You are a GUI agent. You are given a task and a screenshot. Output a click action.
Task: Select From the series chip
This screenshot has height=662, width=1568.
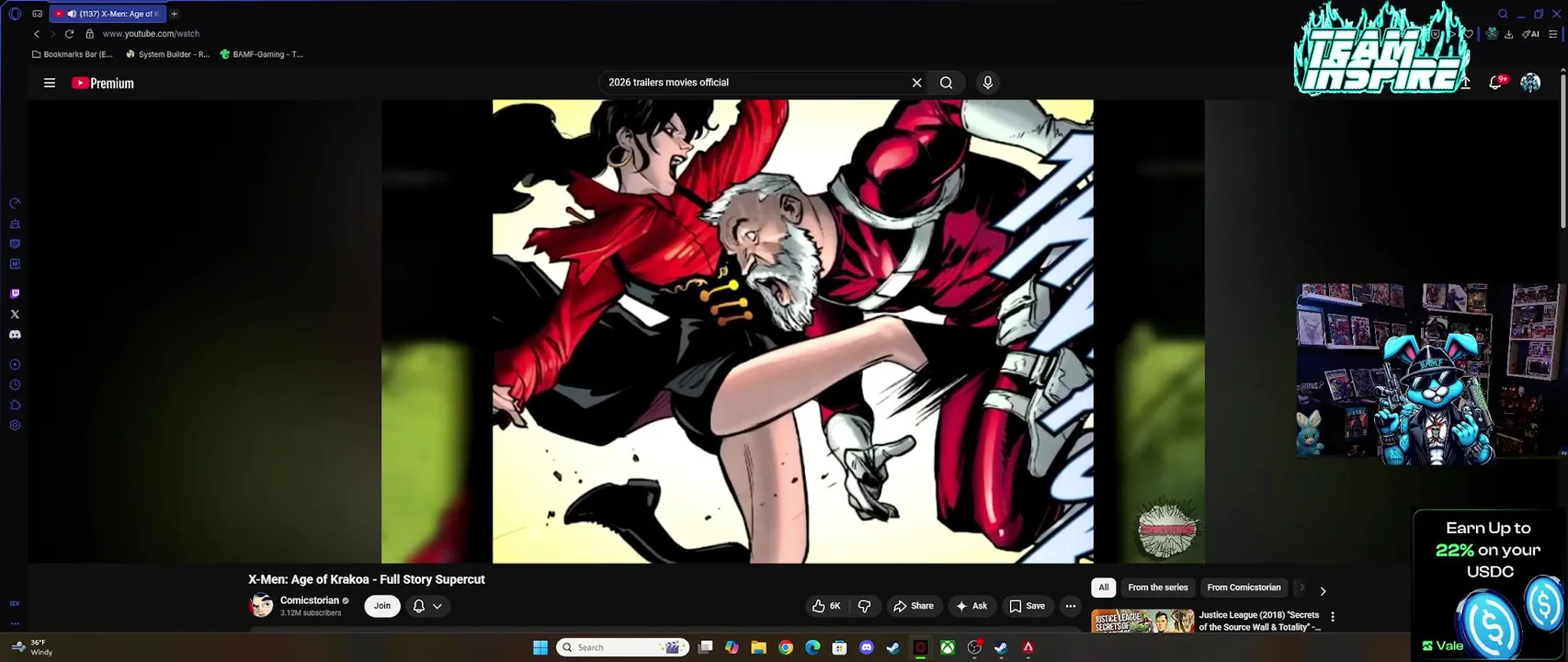1158,588
